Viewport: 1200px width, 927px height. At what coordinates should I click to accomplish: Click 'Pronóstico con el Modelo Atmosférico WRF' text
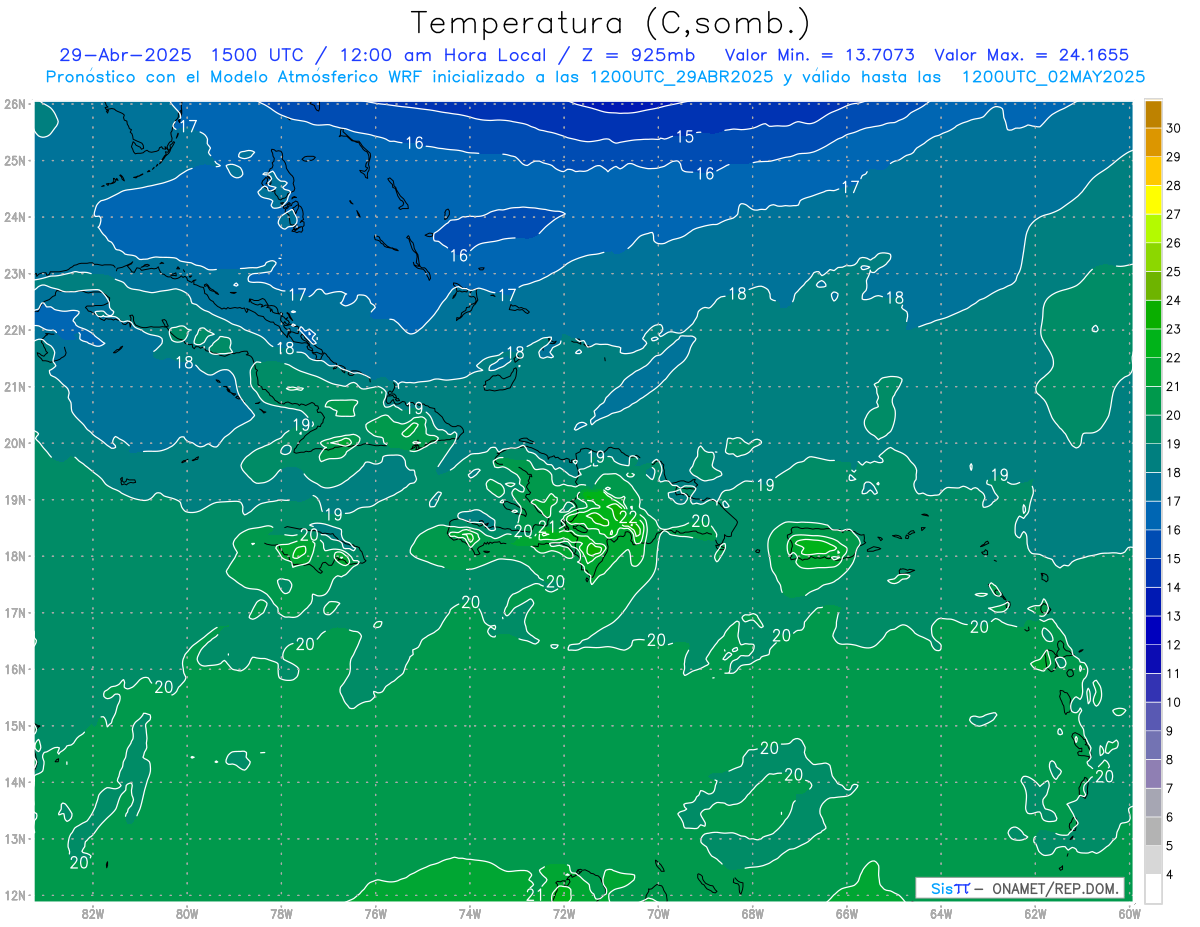coord(235,77)
